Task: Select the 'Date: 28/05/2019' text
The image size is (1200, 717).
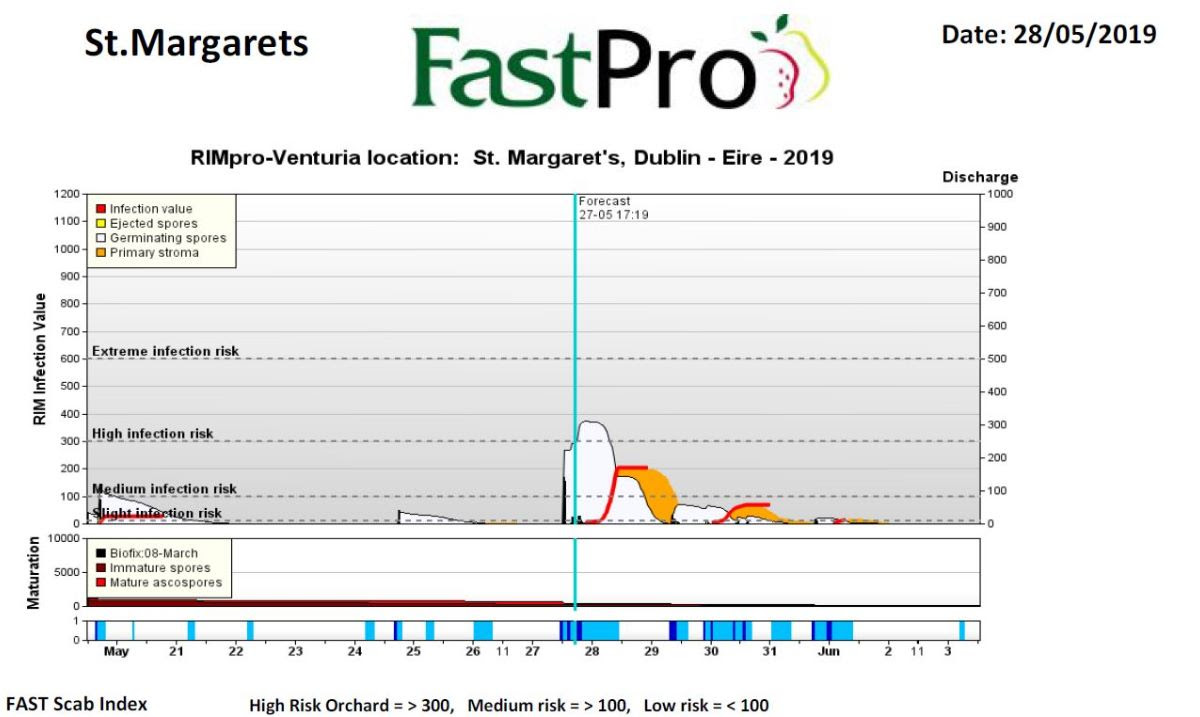Action: click(1049, 34)
